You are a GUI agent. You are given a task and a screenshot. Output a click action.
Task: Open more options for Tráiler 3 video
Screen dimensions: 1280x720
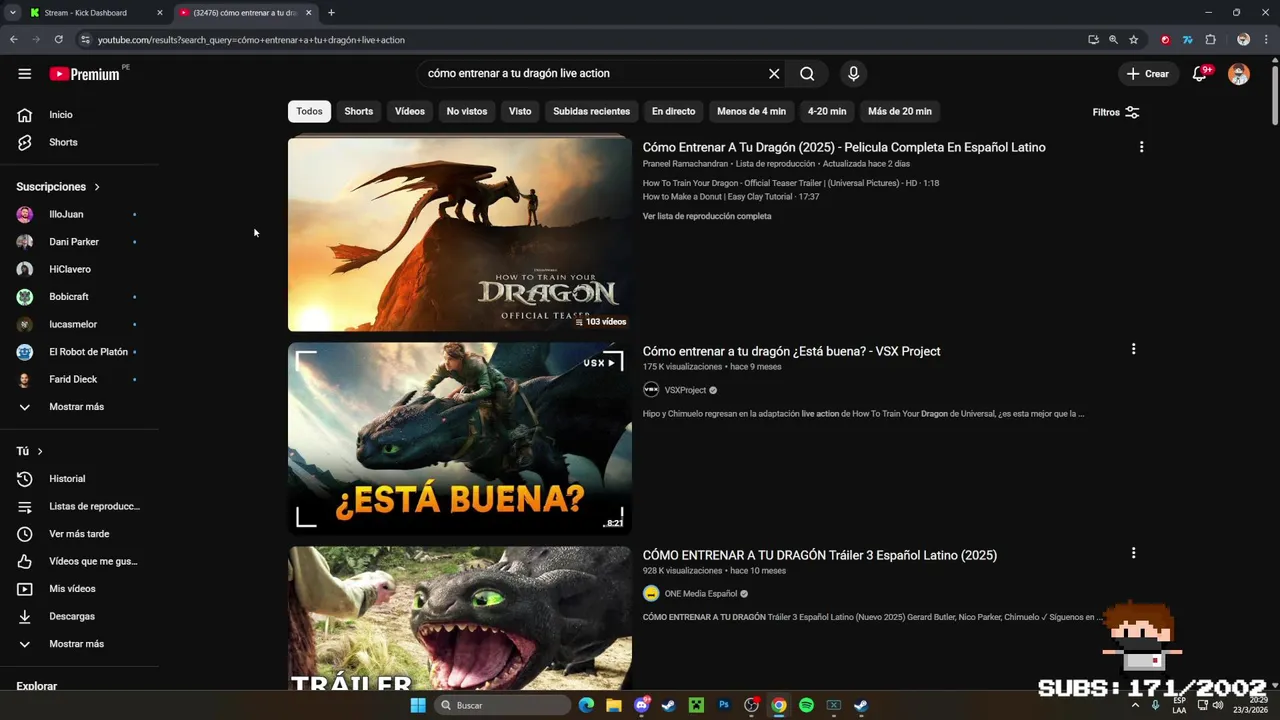pyautogui.click(x=1133, y=553)
